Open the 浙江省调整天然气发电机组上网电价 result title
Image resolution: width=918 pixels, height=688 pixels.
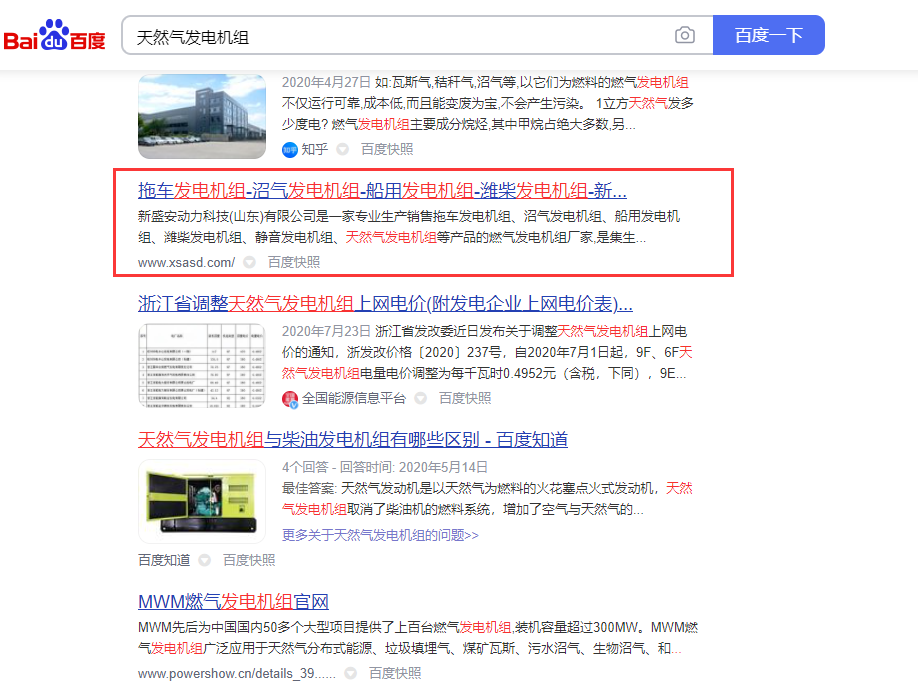[x=385, y=303]
